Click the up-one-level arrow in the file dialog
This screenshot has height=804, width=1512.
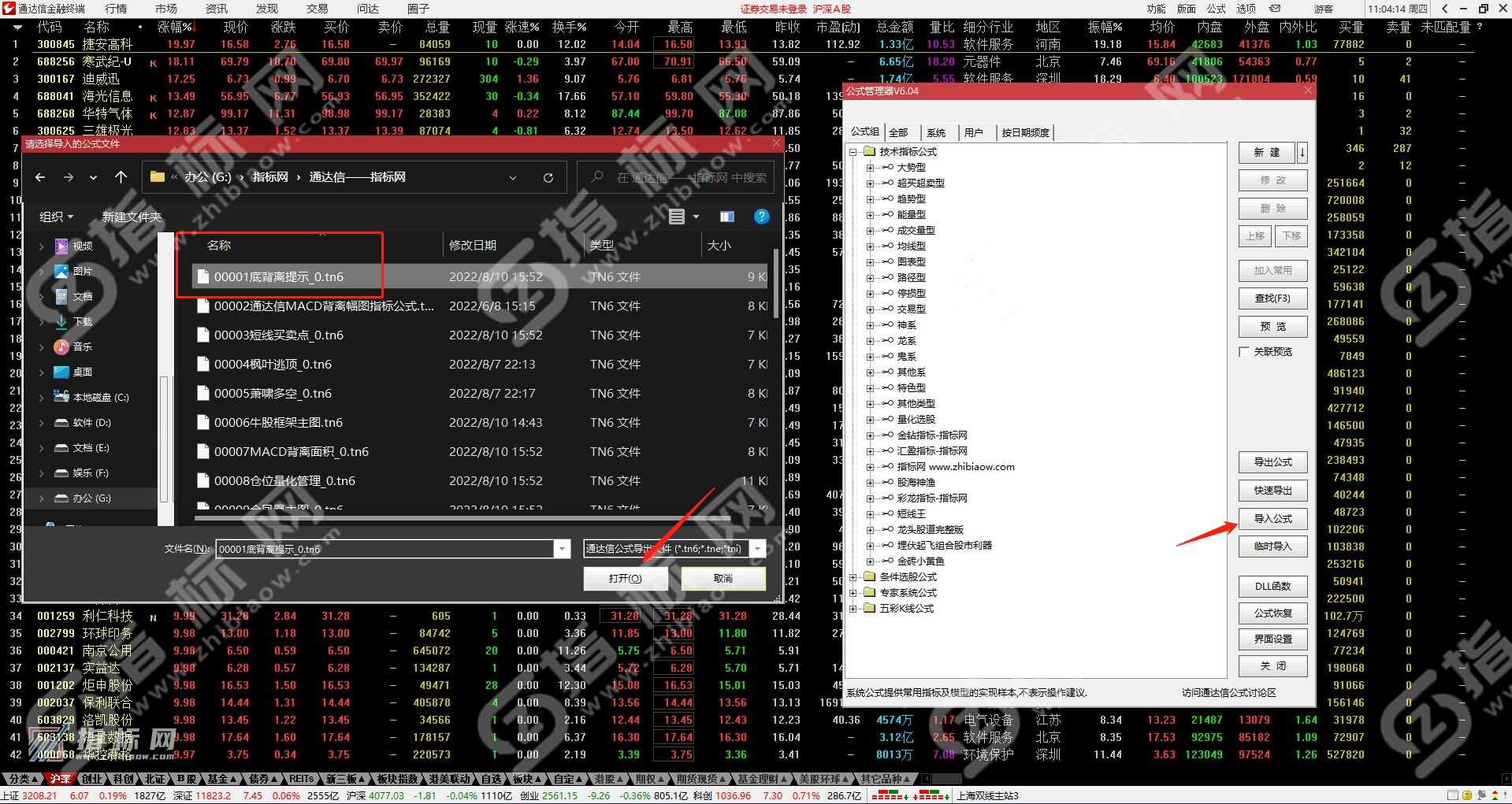[x=121, y=177]
